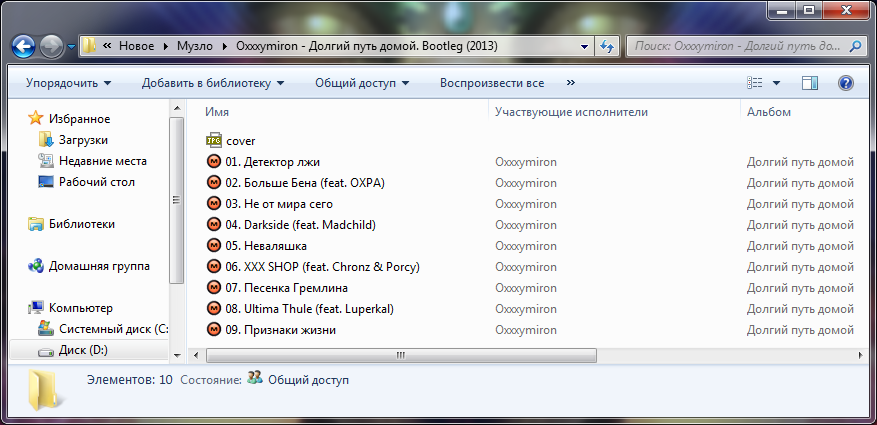Image resolution: width=877 pixels, height=425 pixels.
Task: Click navigation pane scrollbar down arrow
Action: coord(177,355)
